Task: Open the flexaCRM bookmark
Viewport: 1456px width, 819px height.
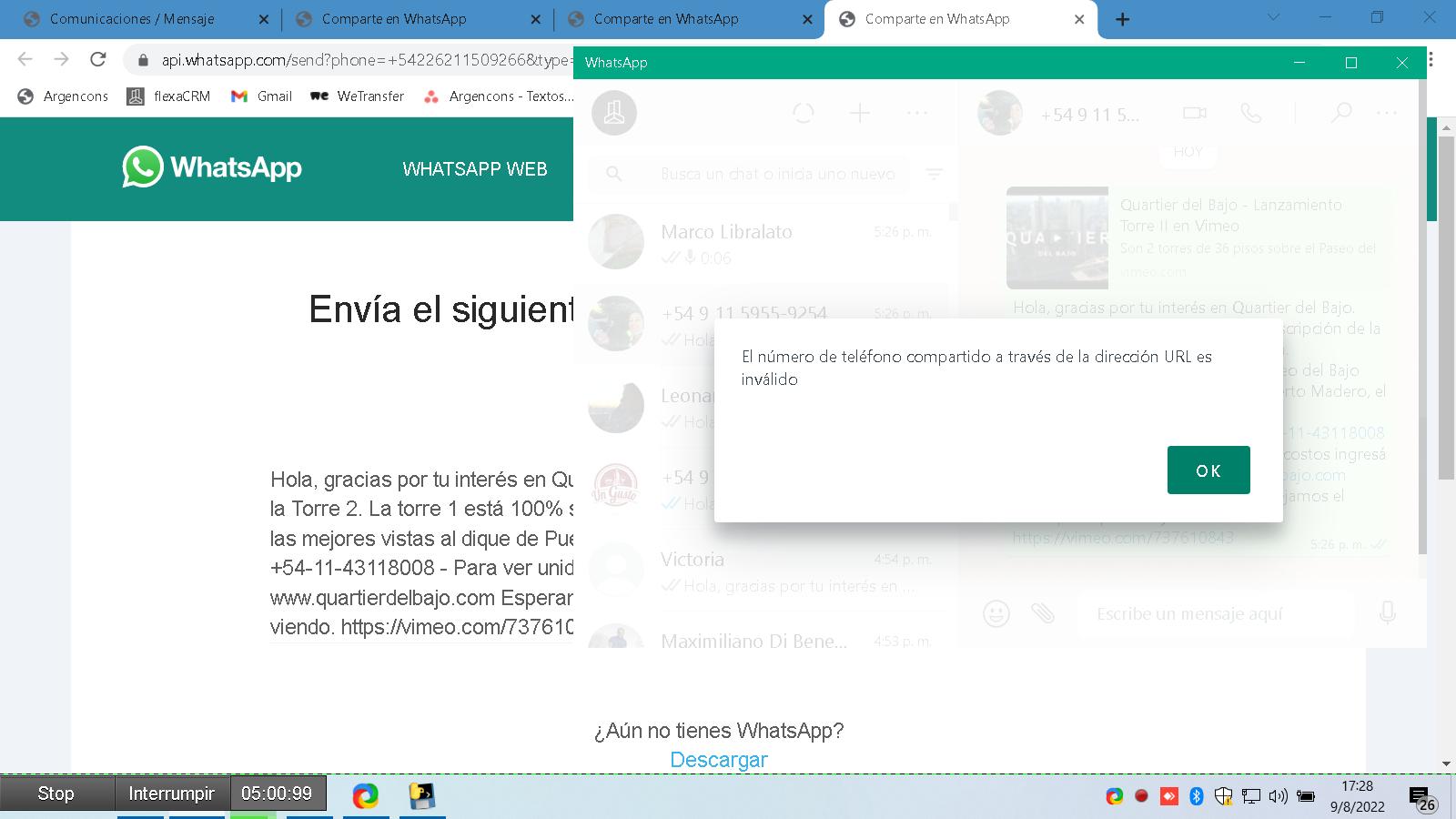Action: (x=169, y=96)
